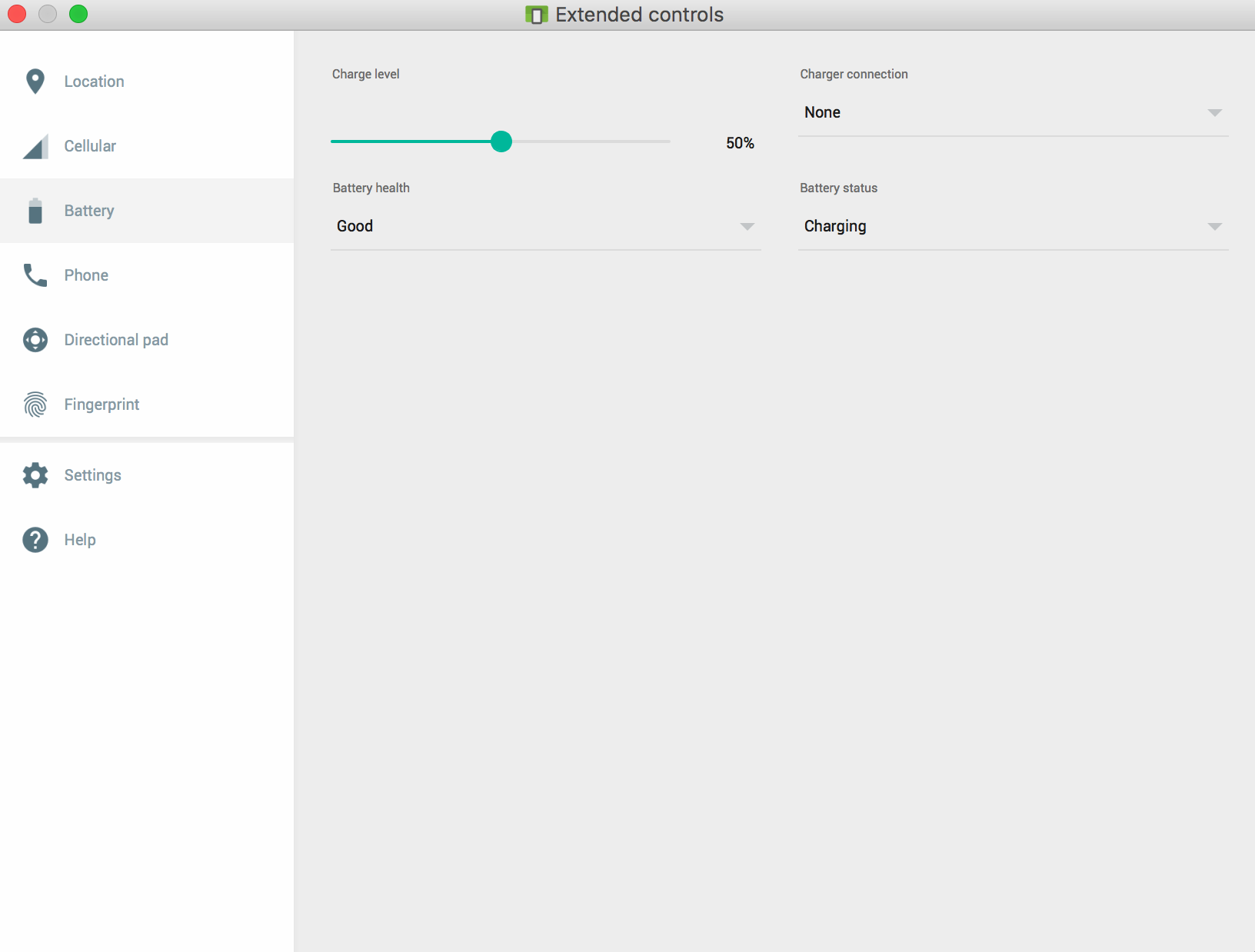
Task: Select the Location pin icon
Action: pyautogui.click(x=35, y=81)
